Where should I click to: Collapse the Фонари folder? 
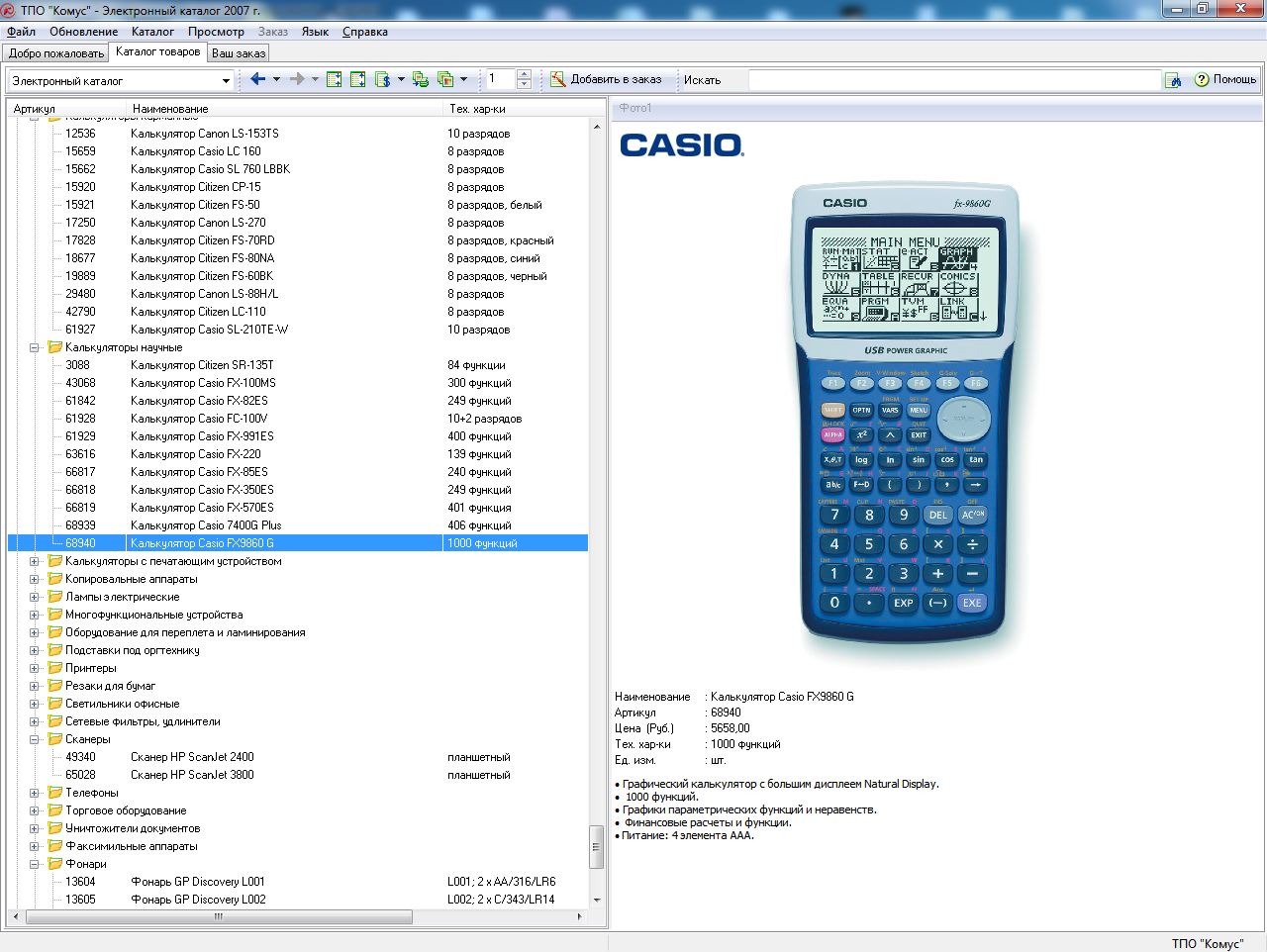click(35, 864)
